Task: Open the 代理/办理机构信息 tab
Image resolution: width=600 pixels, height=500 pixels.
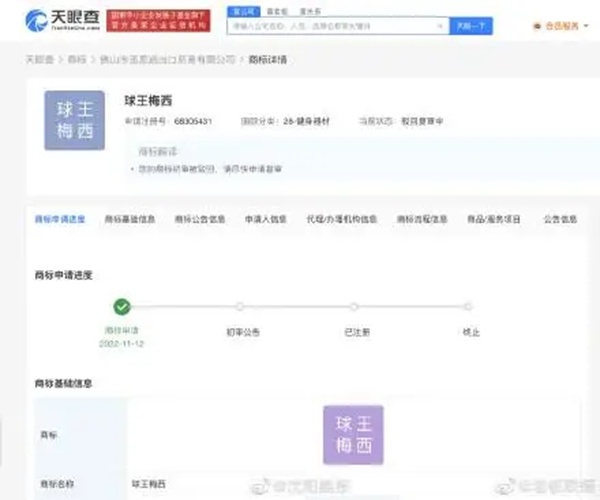Action: (x=341, y=218)
